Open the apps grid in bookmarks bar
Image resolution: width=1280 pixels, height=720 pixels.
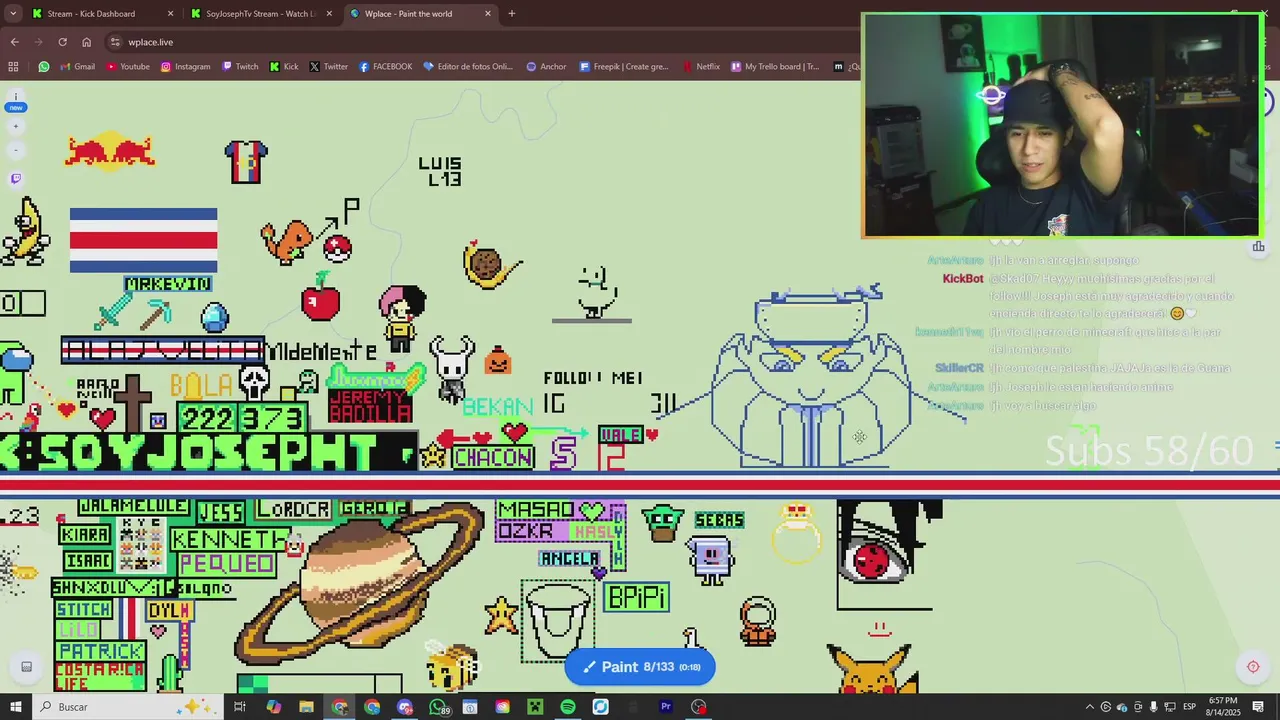coord(13,67)
